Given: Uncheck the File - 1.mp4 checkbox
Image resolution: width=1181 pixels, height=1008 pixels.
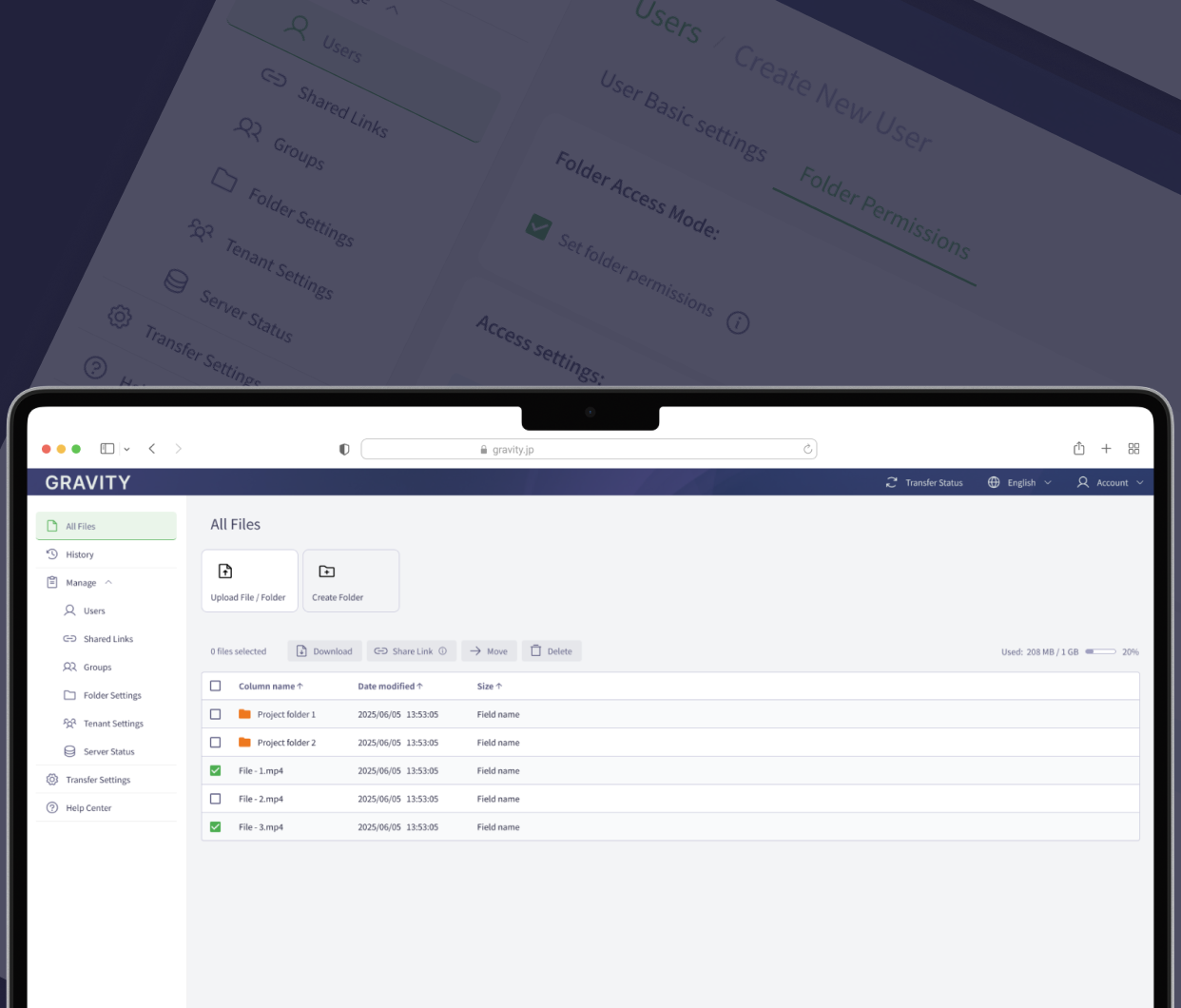Looking at the screenshot, I should [215, 770].
